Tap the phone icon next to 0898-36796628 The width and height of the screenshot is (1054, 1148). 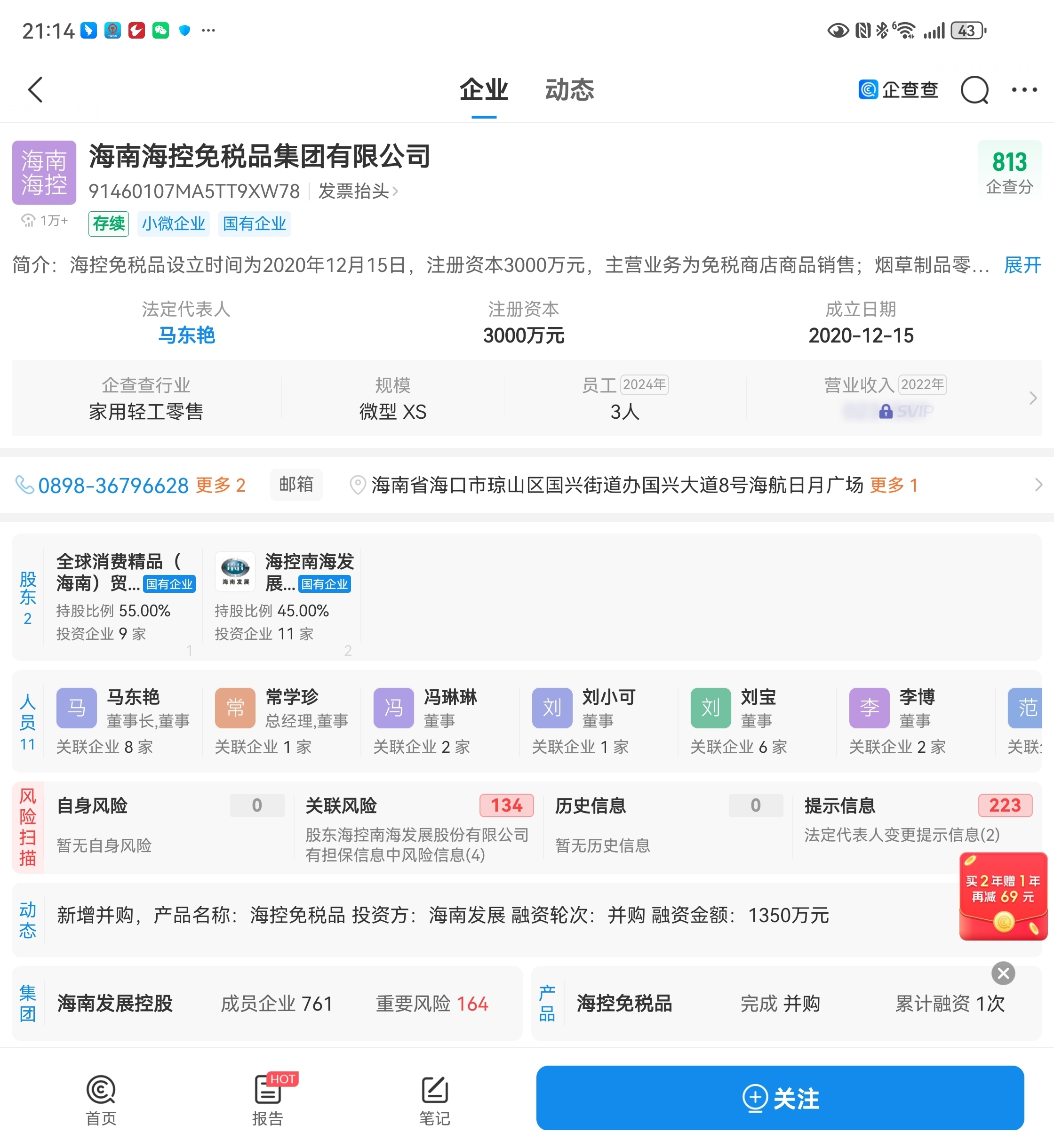point(24,485)
